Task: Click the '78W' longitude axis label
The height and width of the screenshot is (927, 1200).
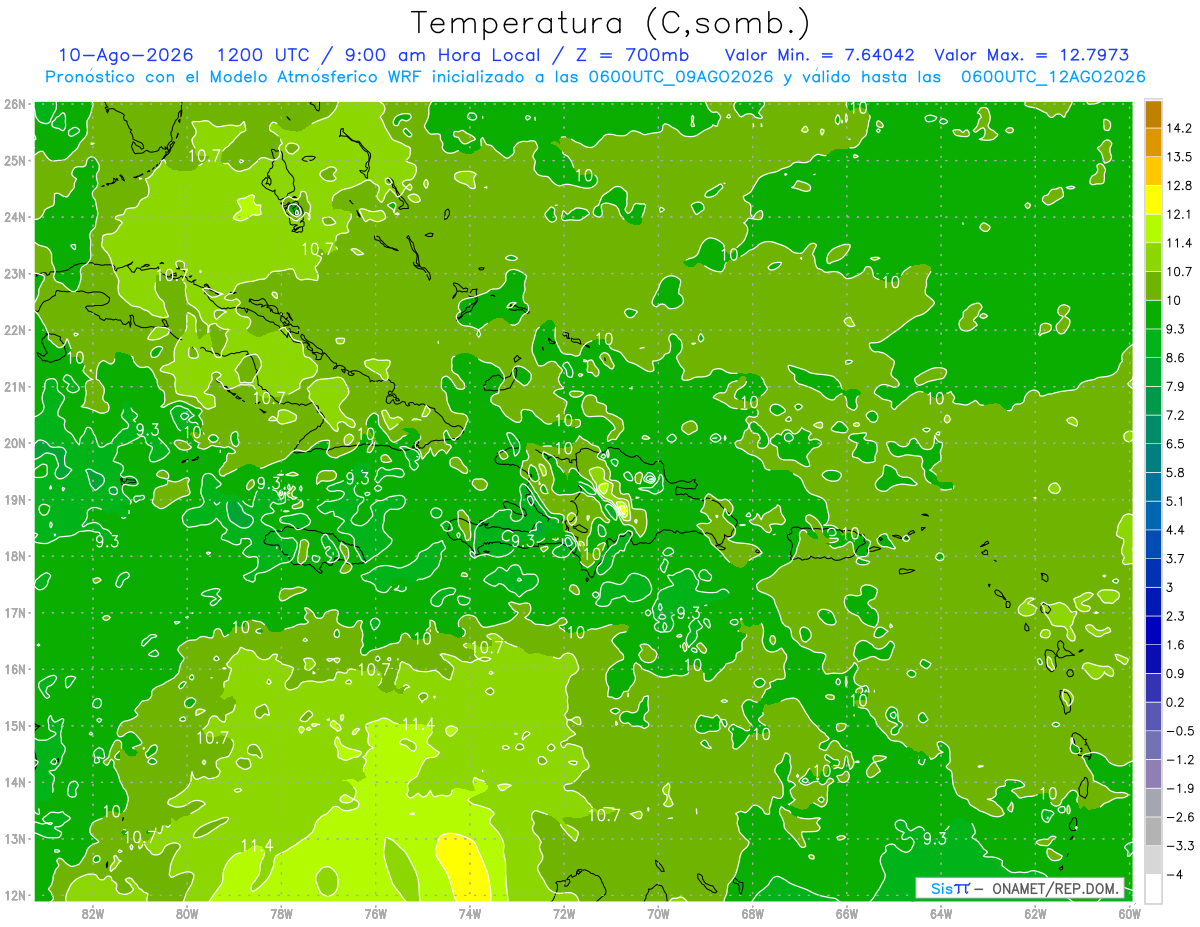Action: point(281,913)
